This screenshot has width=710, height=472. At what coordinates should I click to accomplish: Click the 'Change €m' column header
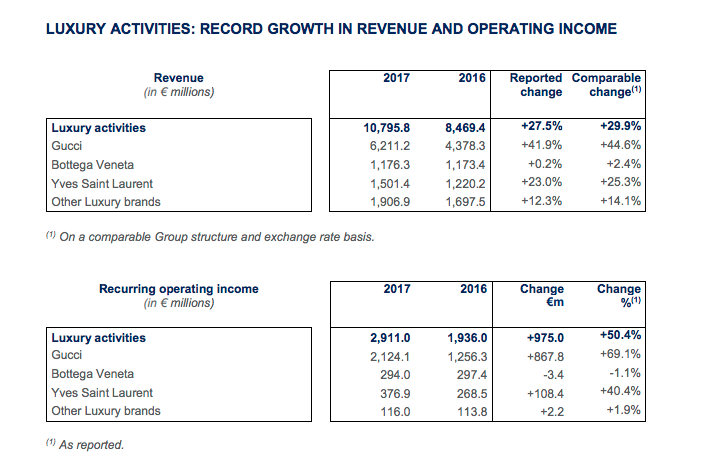coord(542,295)
